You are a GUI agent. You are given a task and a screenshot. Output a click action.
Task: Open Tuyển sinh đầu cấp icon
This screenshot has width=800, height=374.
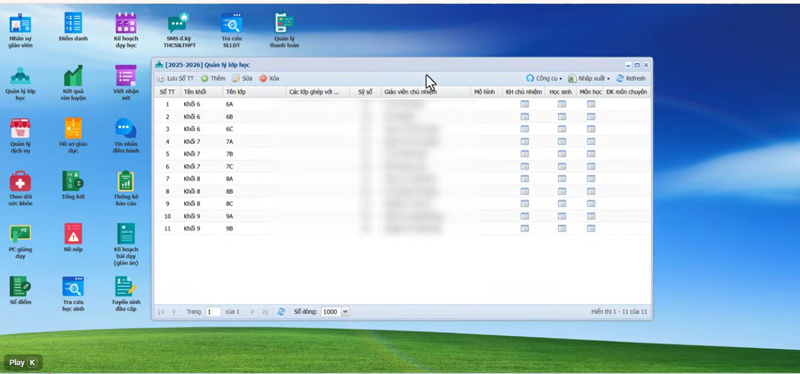(126, 294)
